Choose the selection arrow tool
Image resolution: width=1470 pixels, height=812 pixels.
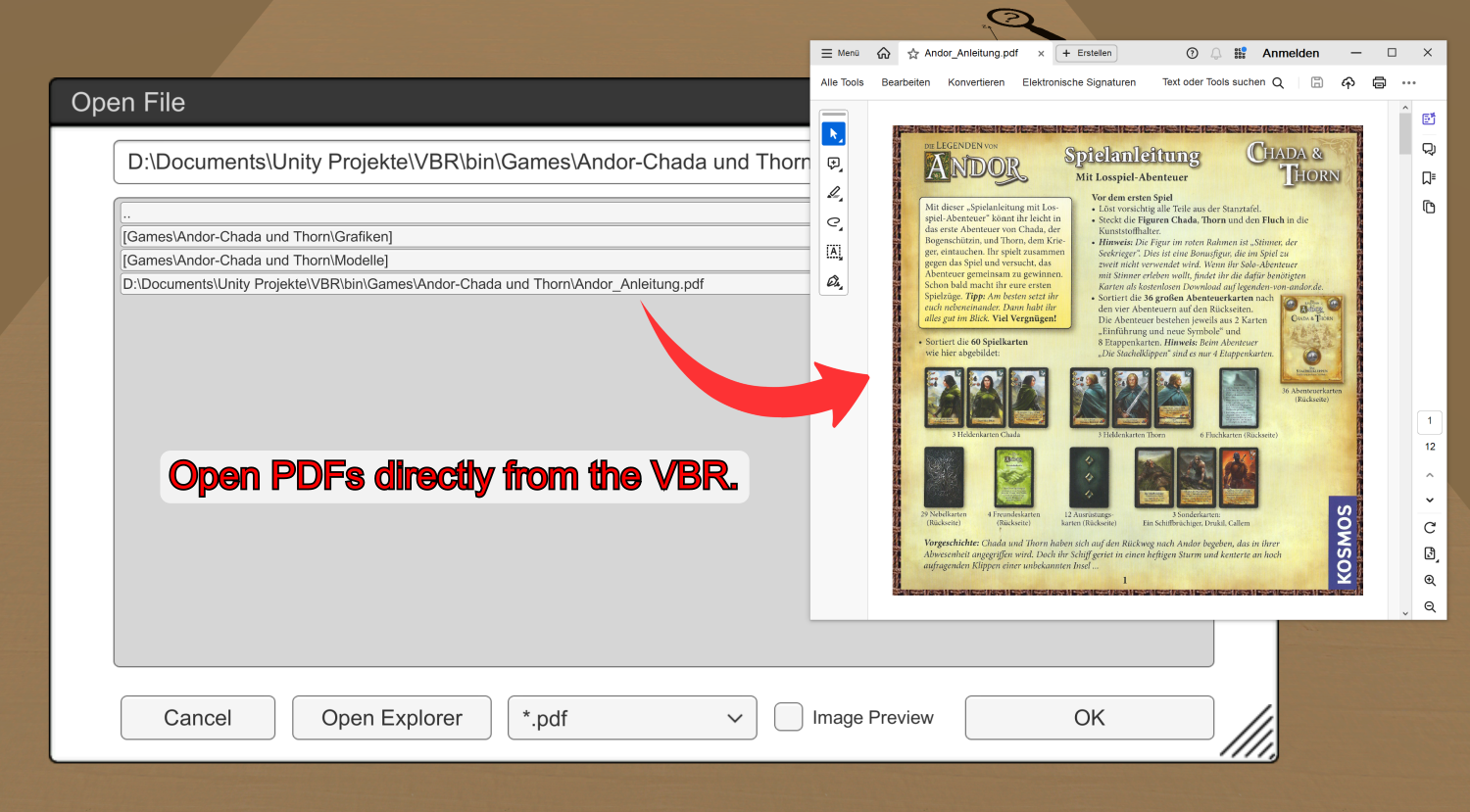click(834, 133)
